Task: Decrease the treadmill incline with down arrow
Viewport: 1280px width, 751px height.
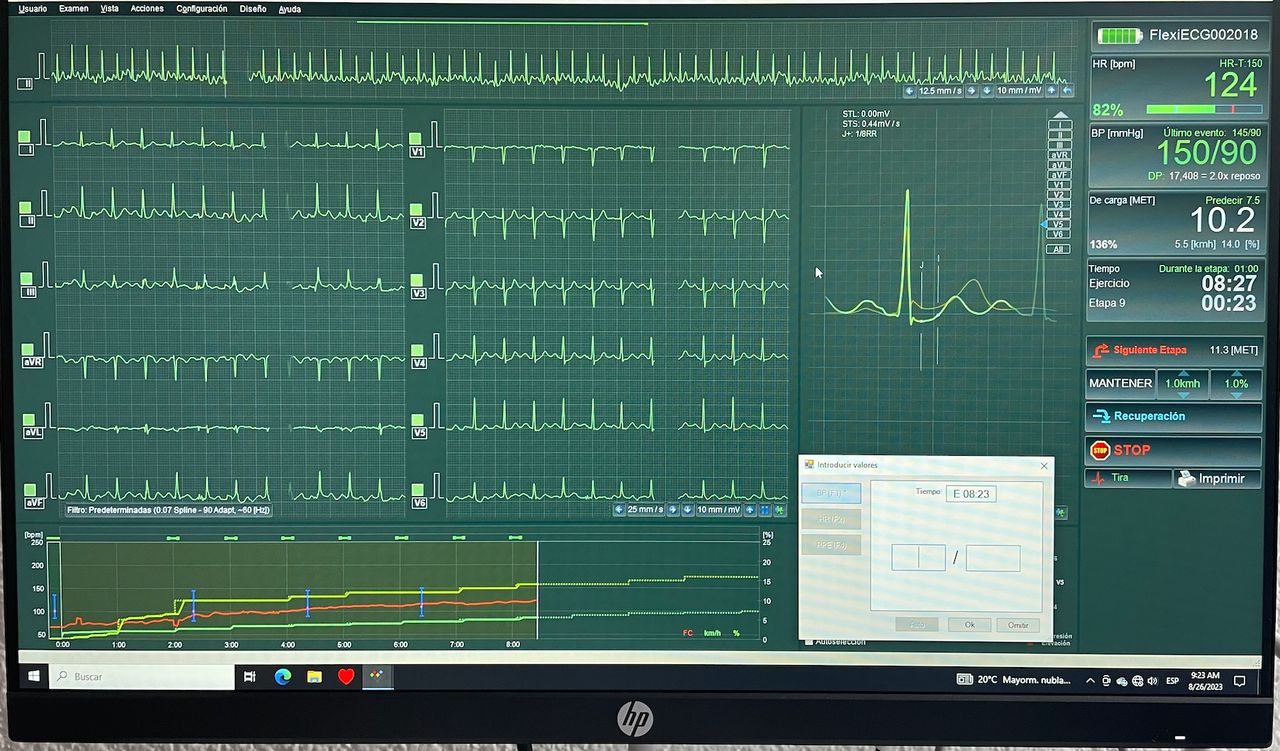Action: click(x=1236, y=396)
